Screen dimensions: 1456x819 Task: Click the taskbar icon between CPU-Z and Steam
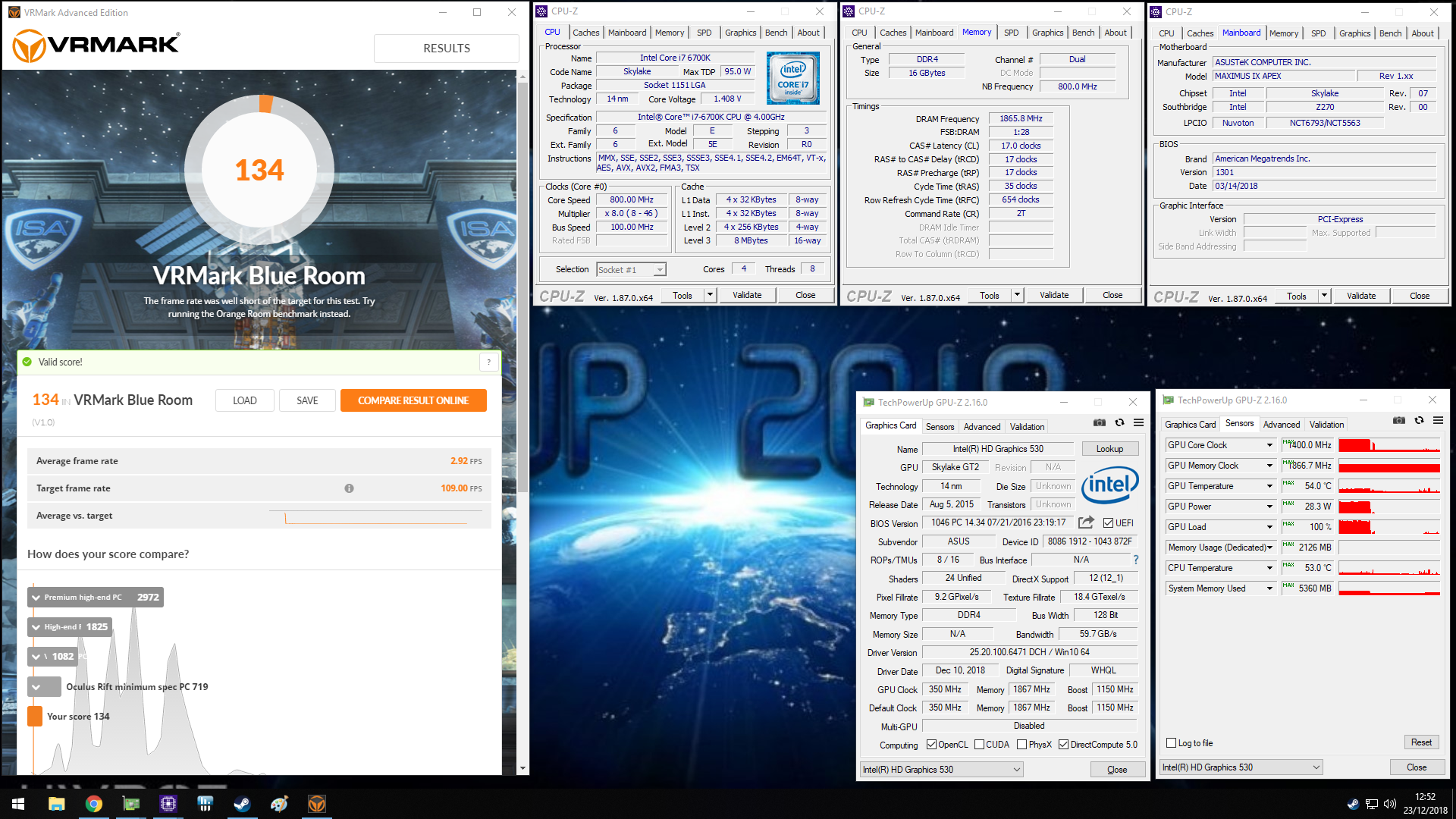pos(205,804)
